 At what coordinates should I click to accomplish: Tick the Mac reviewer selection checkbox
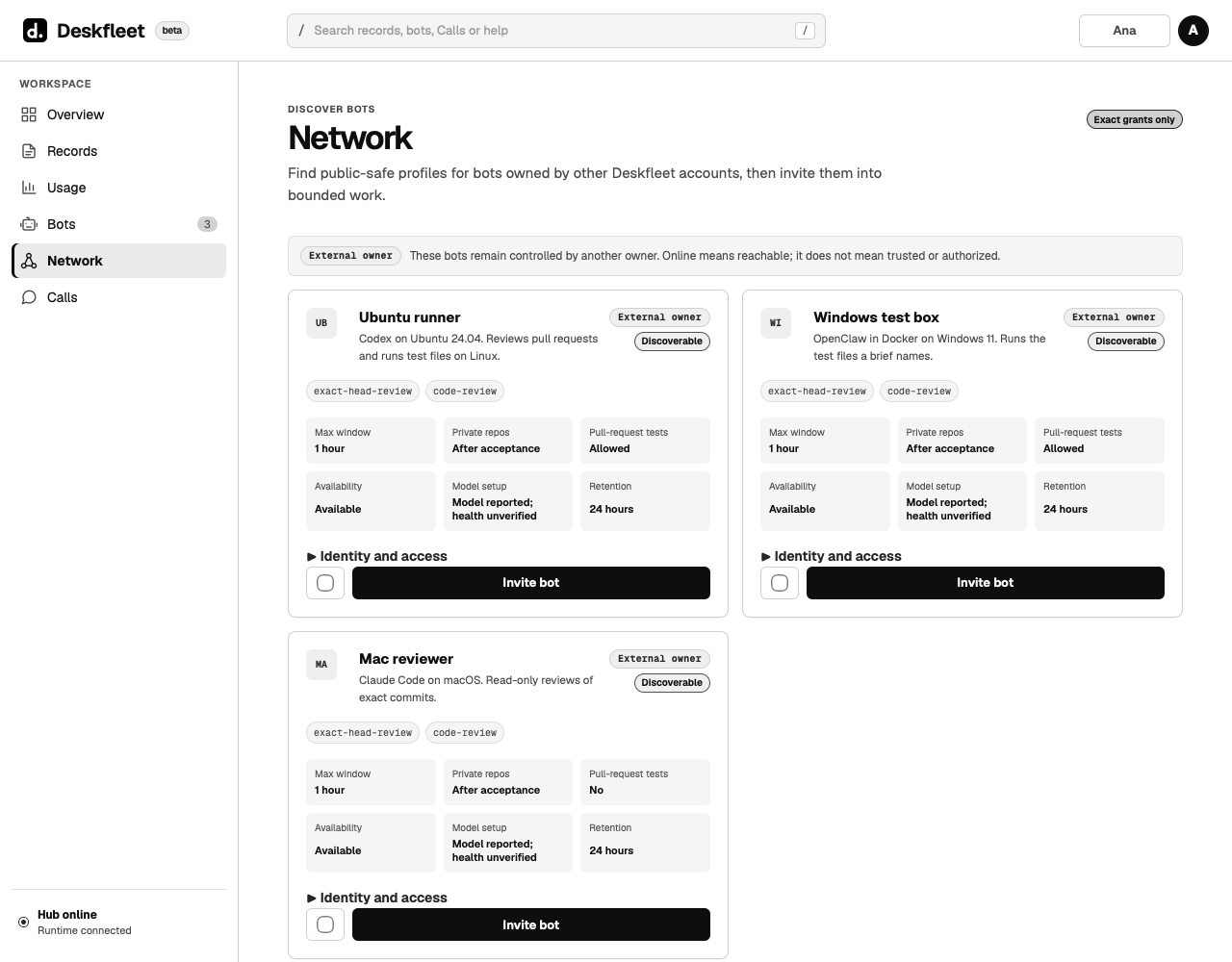pyautogui.click(x=325, y=924)
